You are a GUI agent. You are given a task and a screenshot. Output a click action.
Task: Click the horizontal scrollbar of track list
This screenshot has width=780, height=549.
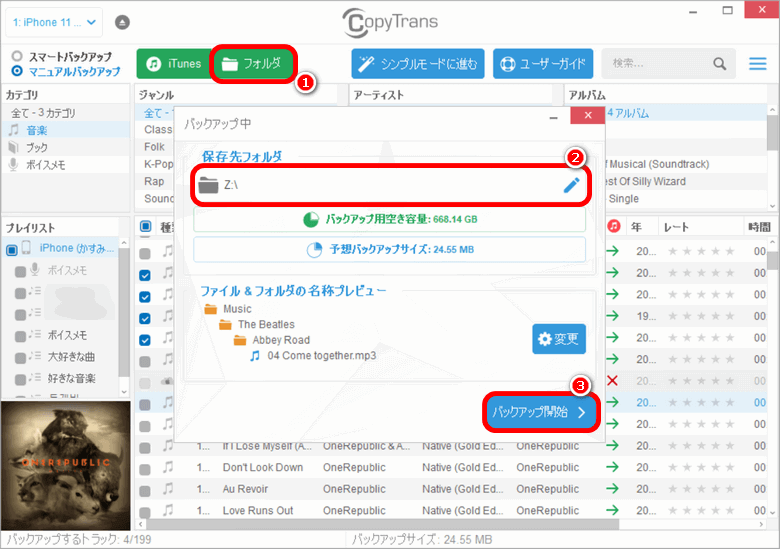pos(382,524)
